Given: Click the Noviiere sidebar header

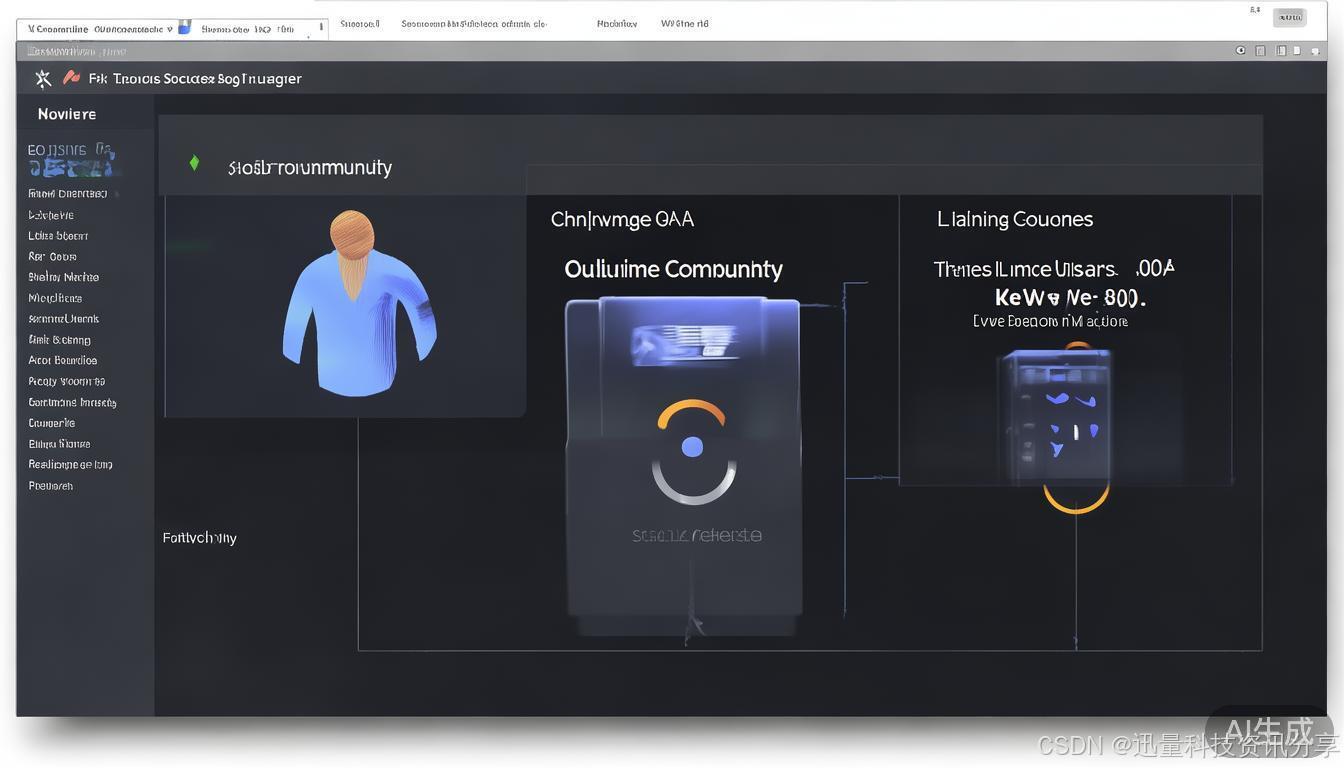Looking at the screenshot, I should [x=67, y=114].
